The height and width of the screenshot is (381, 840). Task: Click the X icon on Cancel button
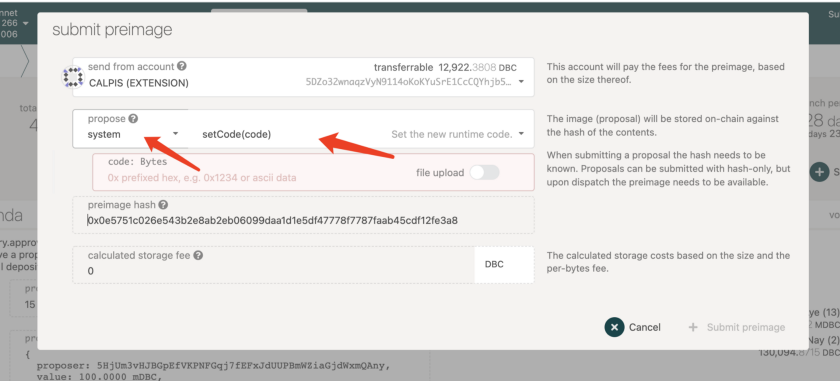click(x=614, y=327)
